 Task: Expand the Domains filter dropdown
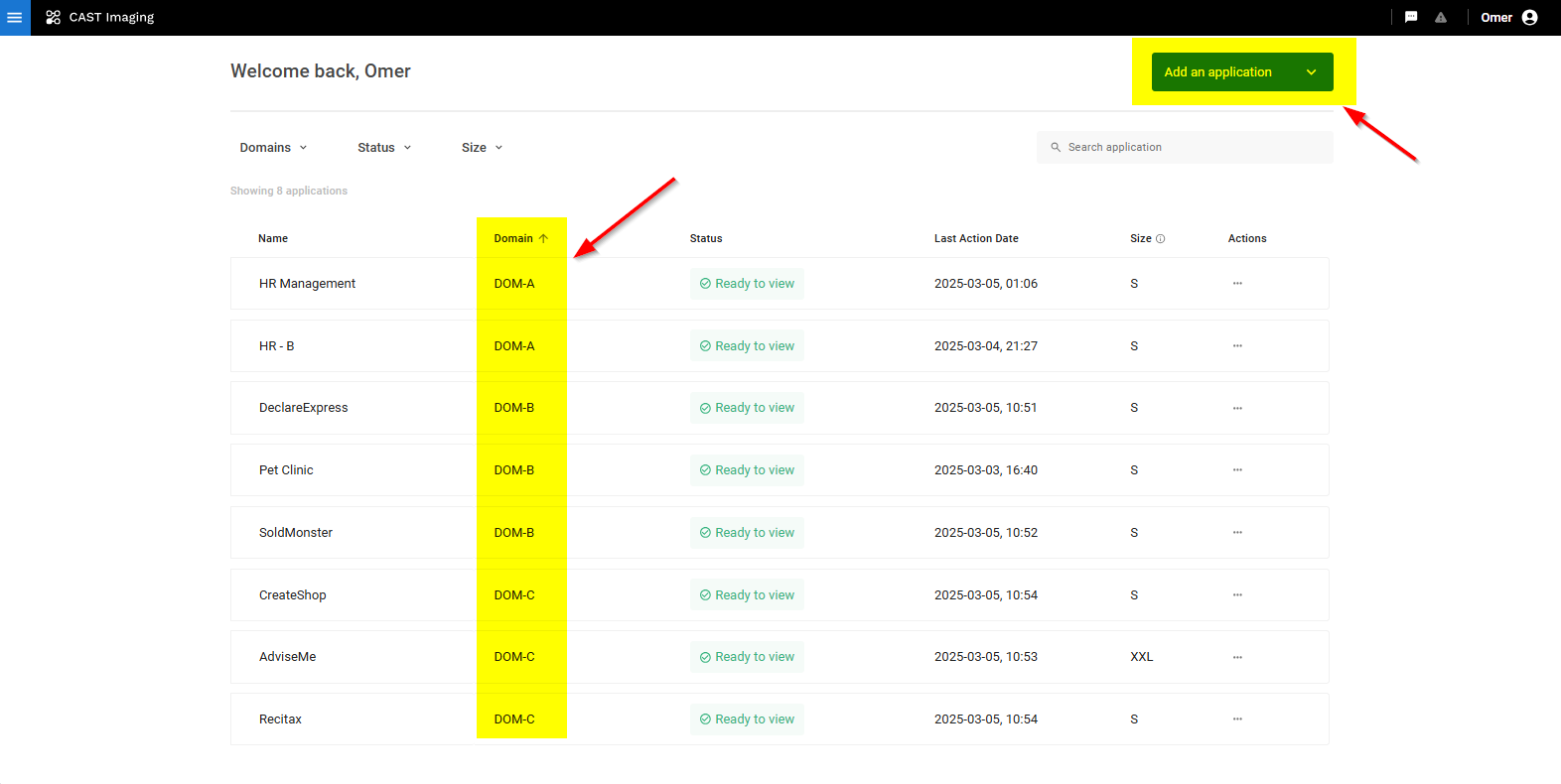pyautogui.click(x=273, y=148)
